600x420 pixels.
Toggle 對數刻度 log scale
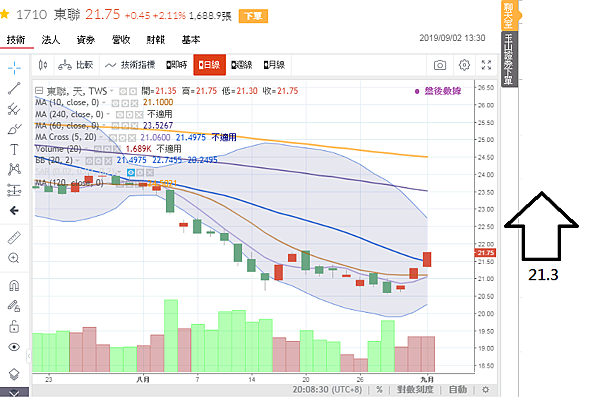tap(415, 390)
